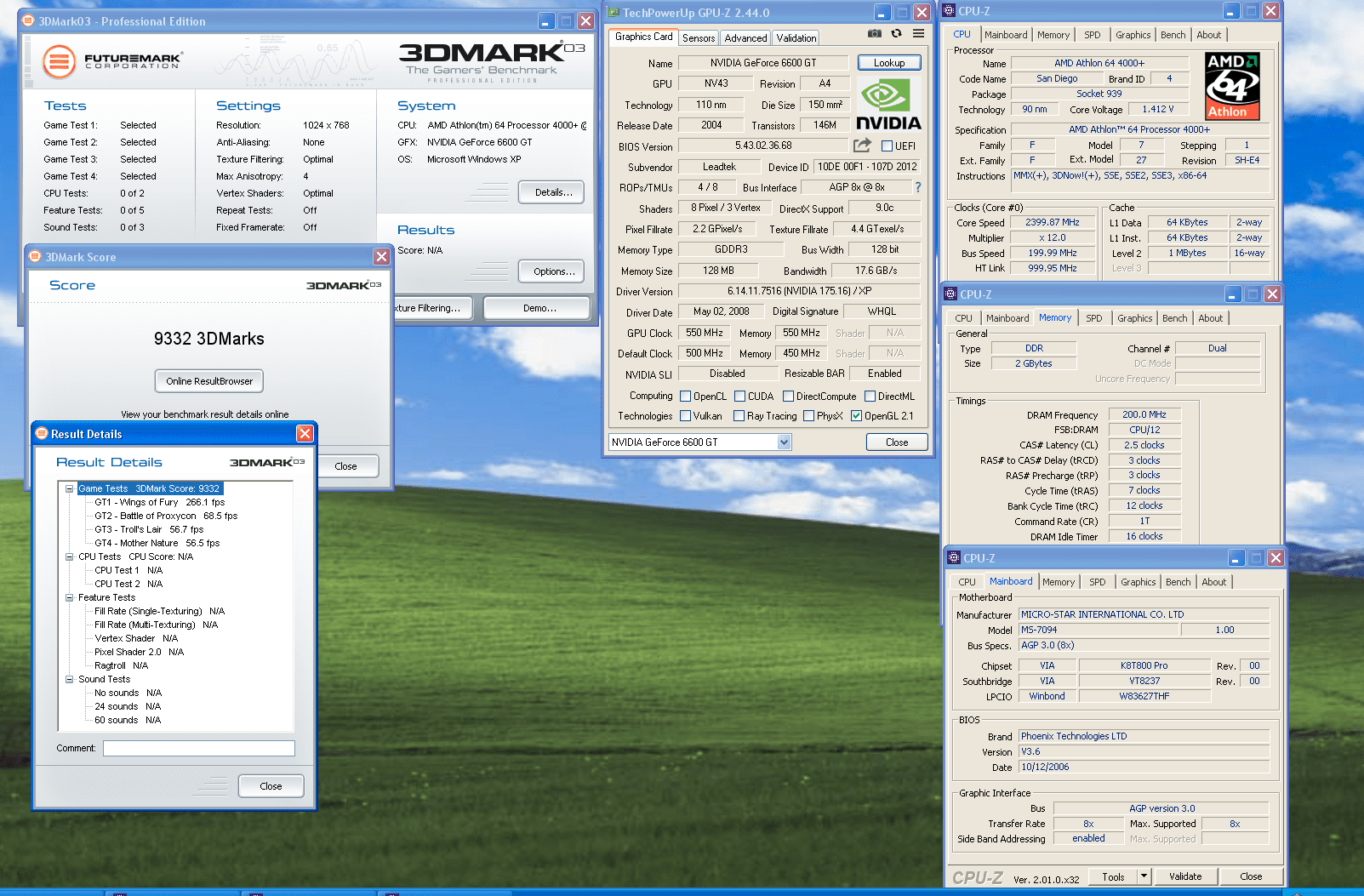Click title icon of CPU-Z Memory window
The image size is (1364, 896).
951,294
